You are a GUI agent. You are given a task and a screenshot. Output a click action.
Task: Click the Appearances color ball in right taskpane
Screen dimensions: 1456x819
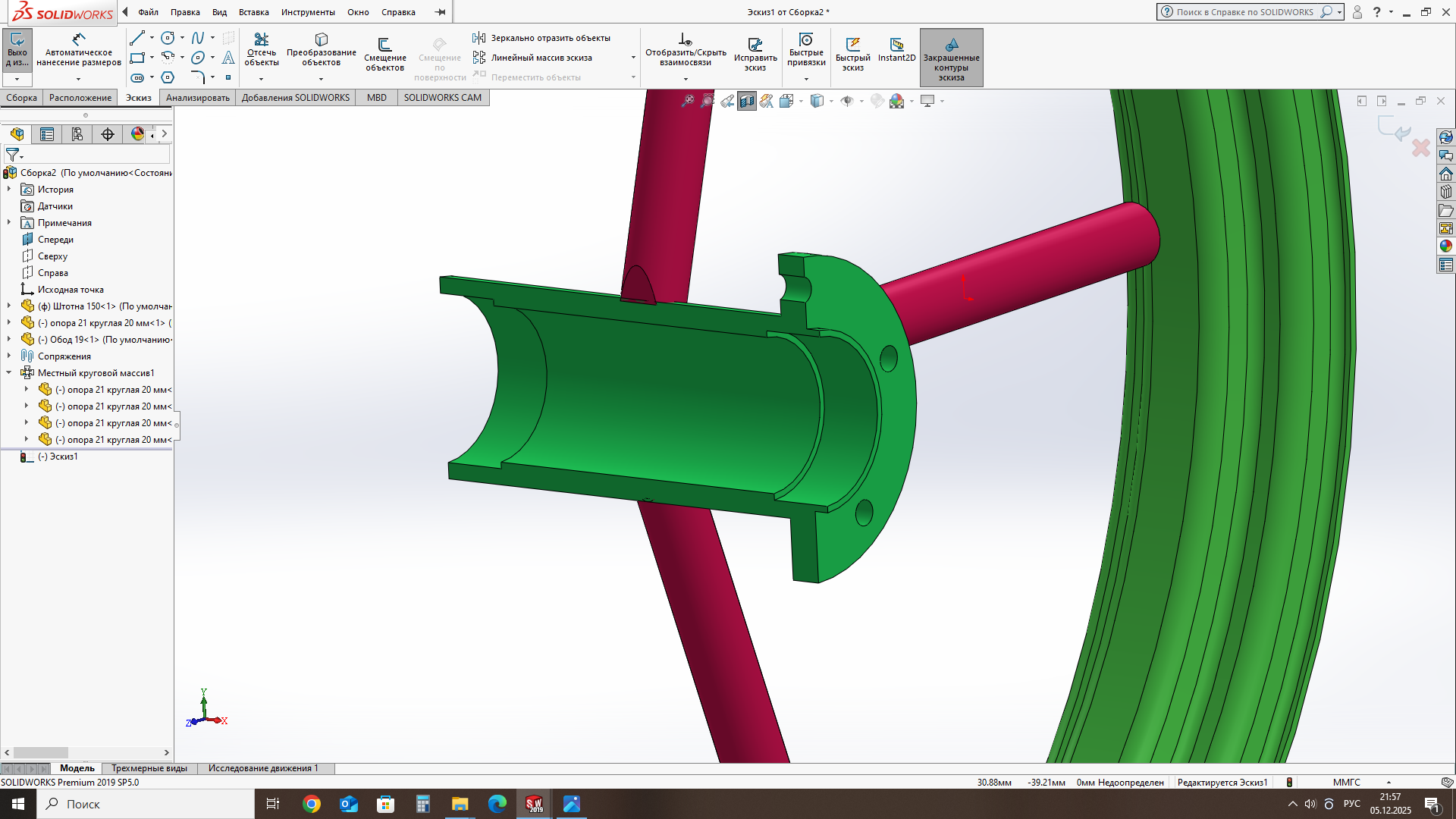(x=1445, y=246)
